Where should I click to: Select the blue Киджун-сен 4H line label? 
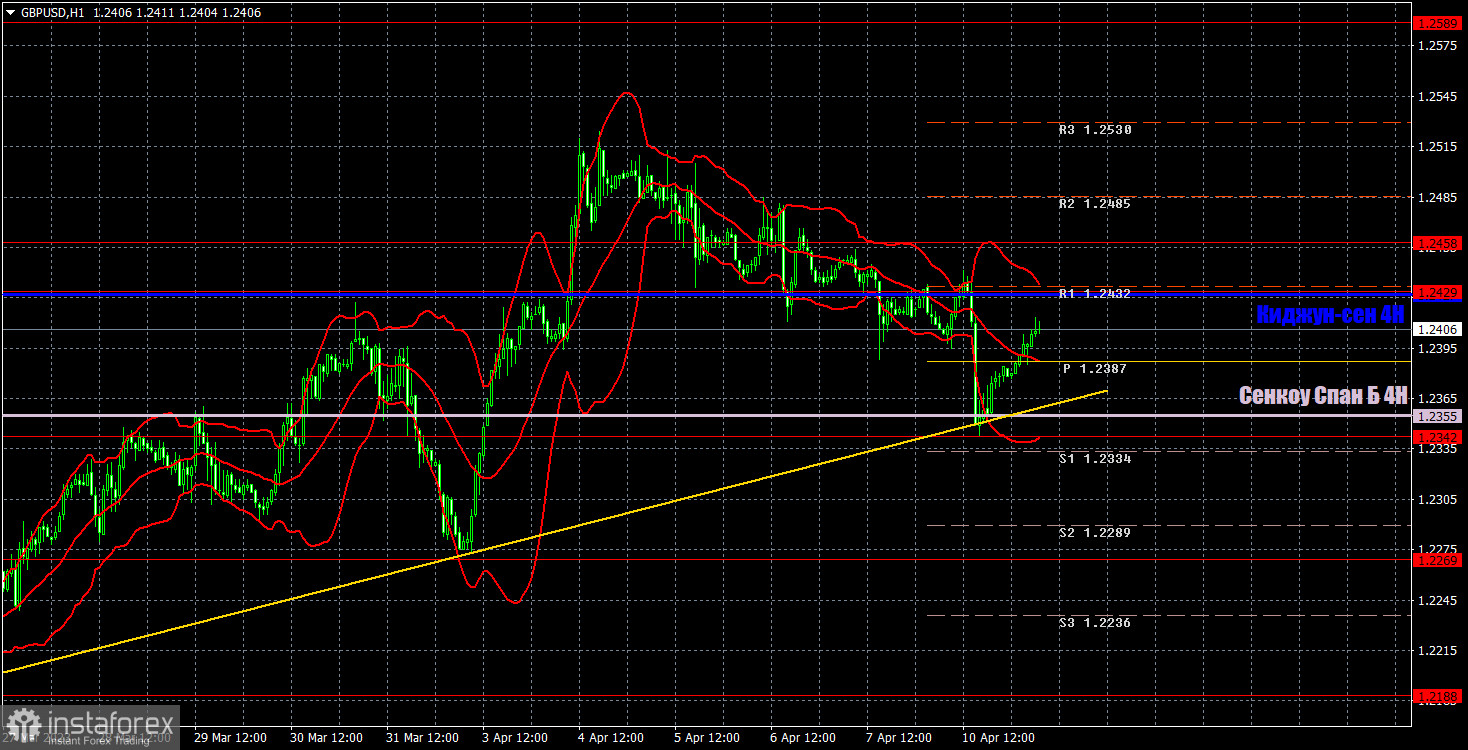pyautogui.click(x=1331, y=315)
